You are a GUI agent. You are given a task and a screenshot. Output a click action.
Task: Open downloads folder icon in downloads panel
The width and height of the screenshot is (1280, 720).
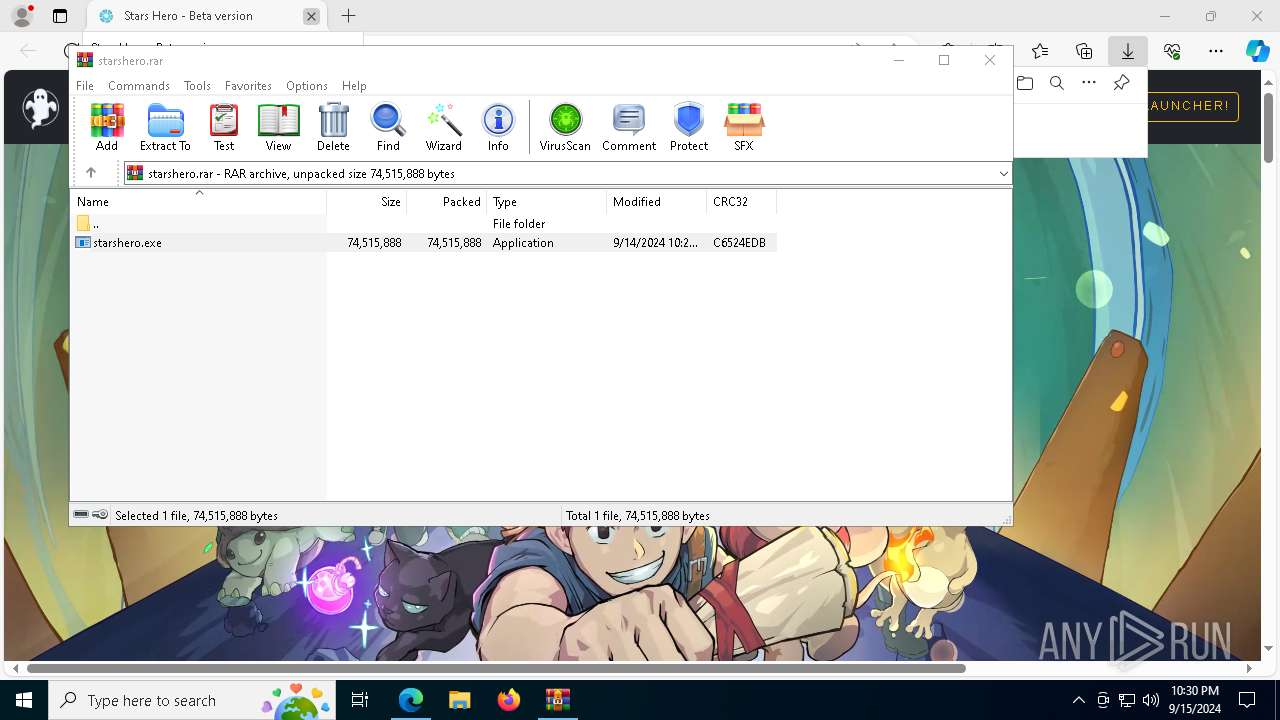pyautogui.click(x=1025, y=83)
